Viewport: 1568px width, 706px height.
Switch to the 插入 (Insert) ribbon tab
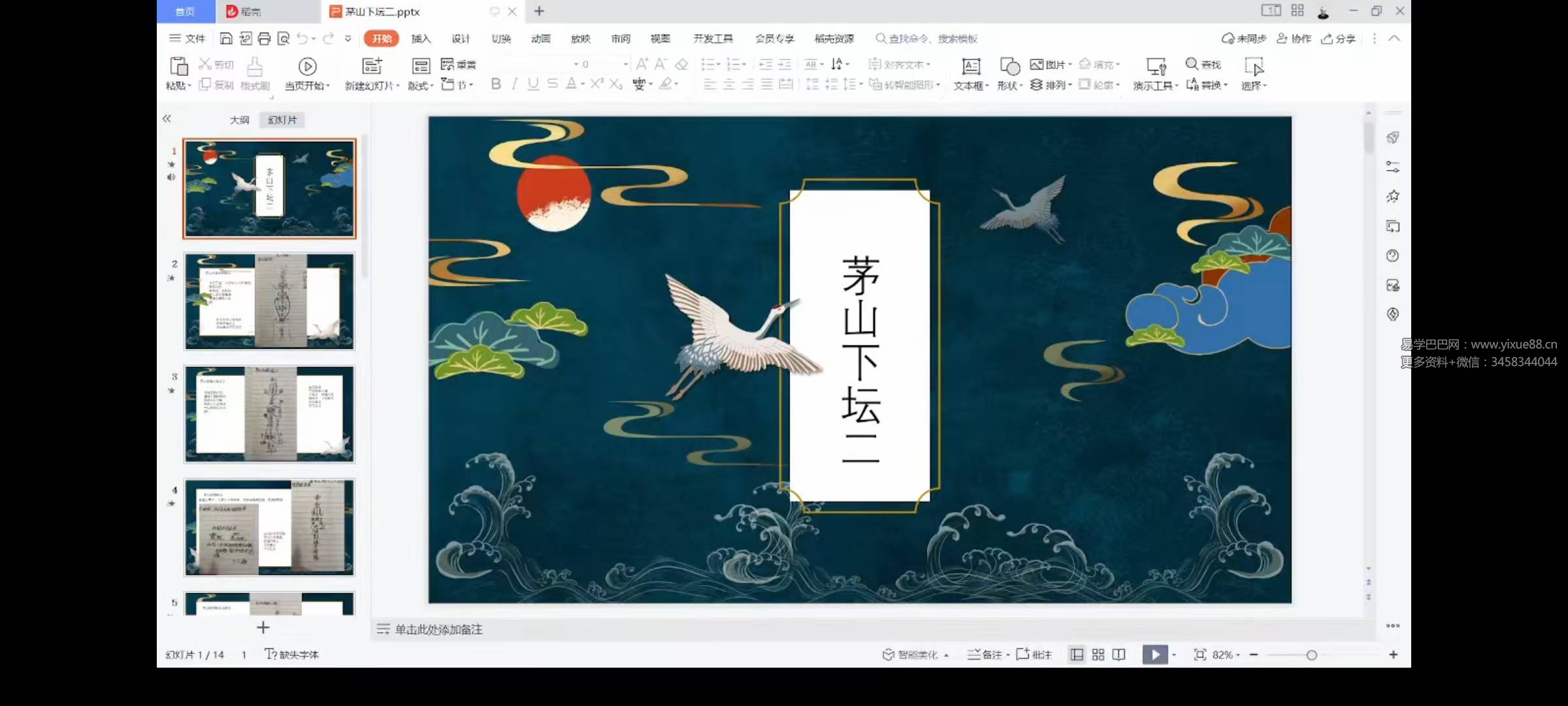pos(421,39)
